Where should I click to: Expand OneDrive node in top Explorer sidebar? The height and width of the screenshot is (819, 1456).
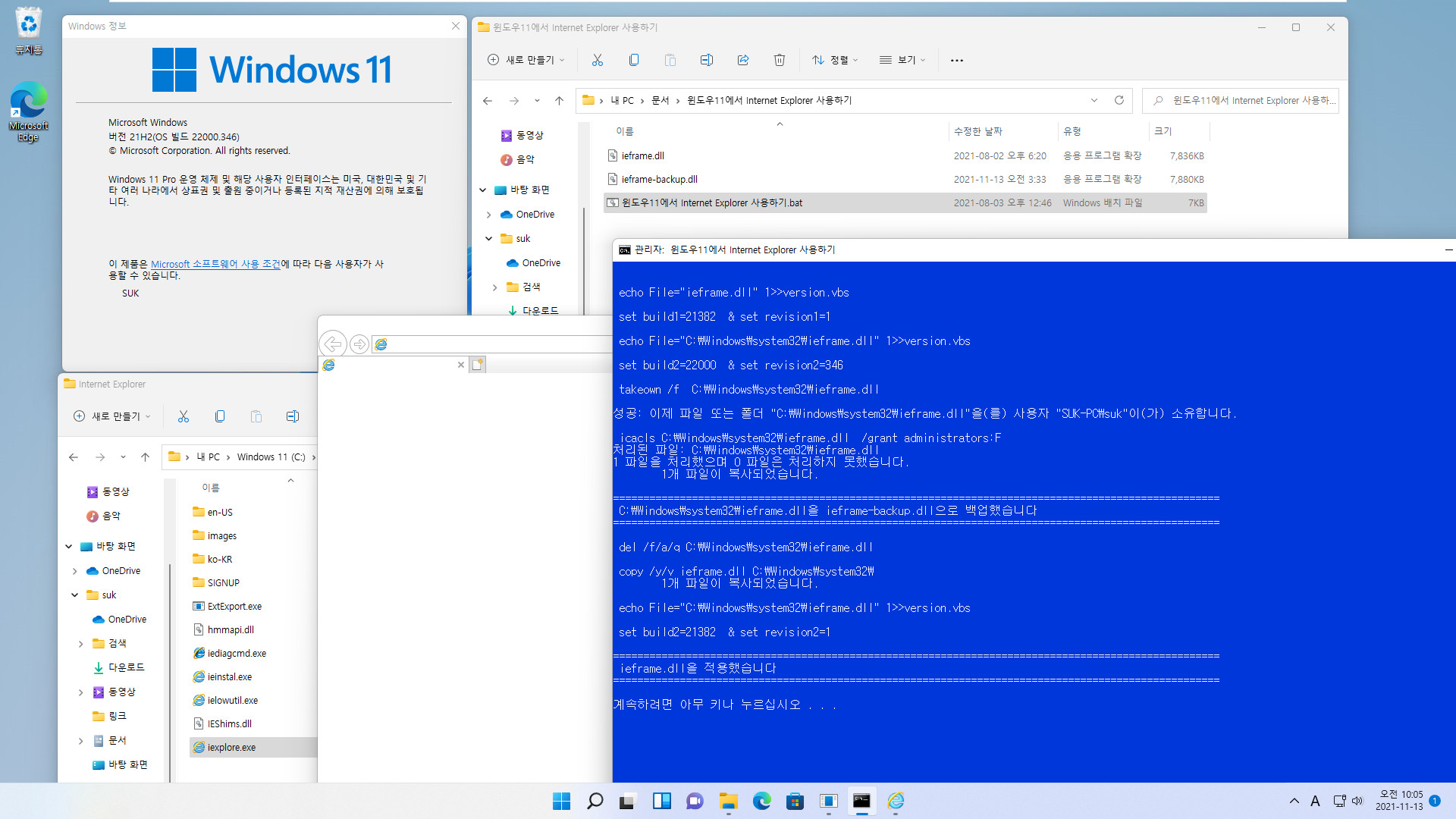488,215
